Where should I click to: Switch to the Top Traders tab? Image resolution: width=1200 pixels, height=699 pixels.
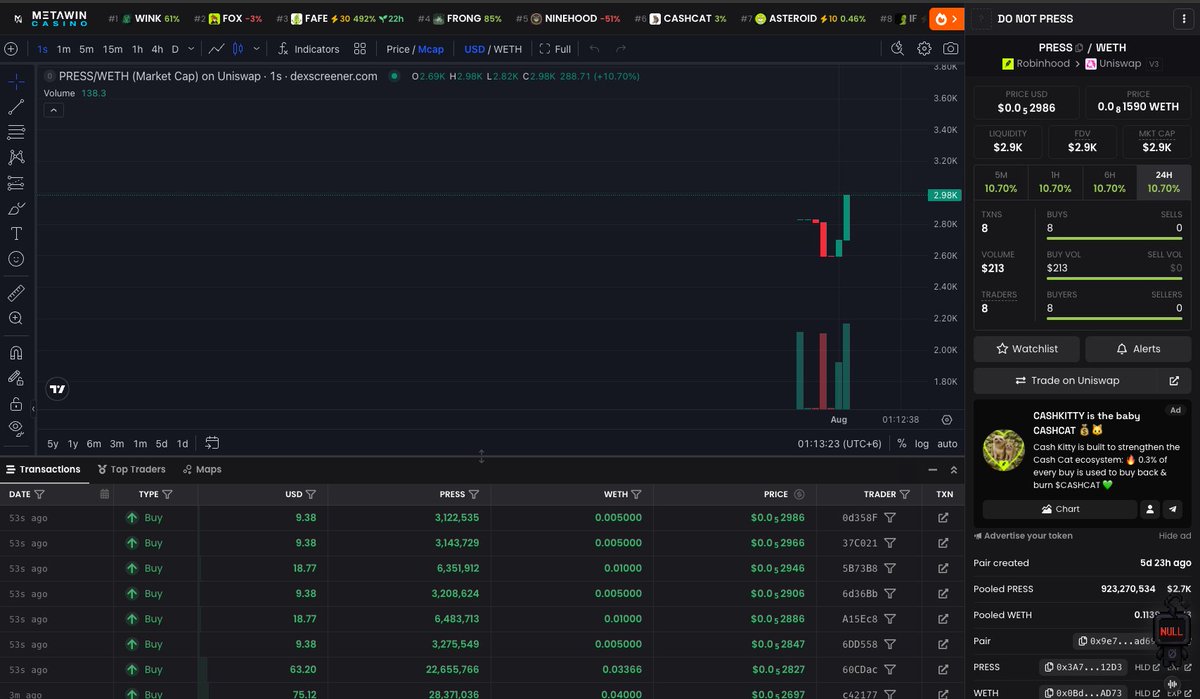click(x=131, y=469)
